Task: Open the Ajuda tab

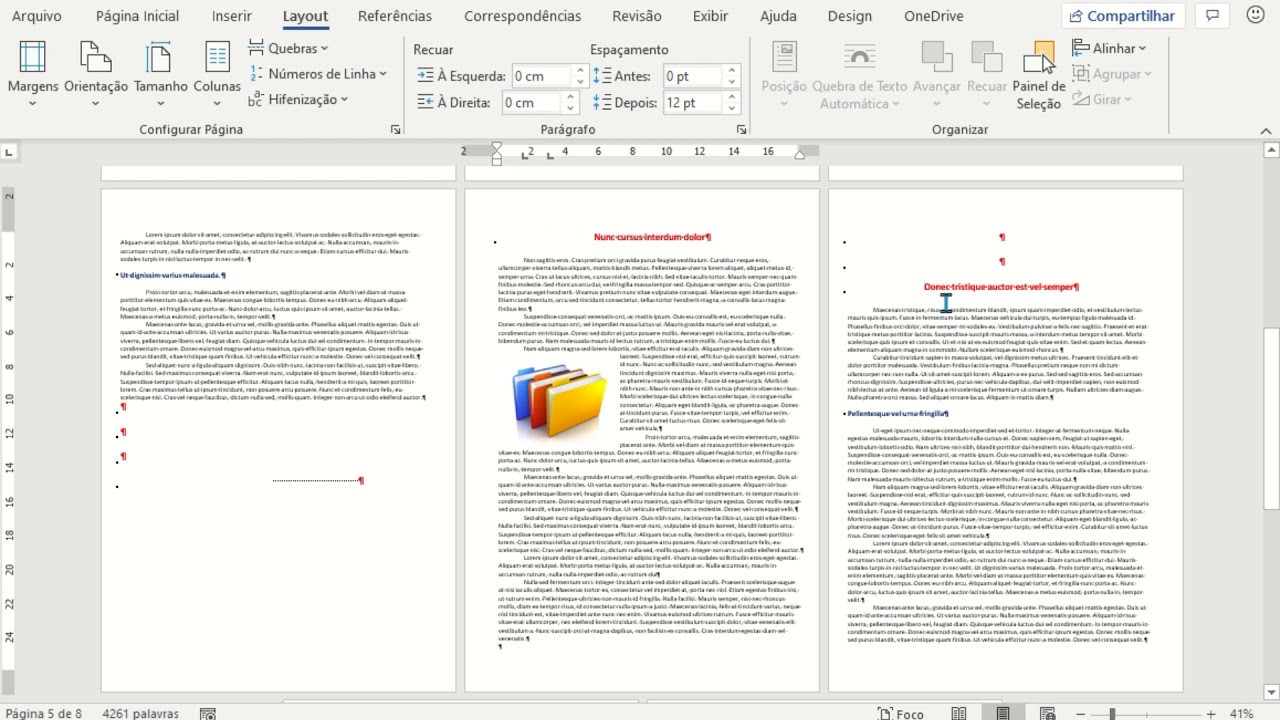Action: [x=778, y=16]
